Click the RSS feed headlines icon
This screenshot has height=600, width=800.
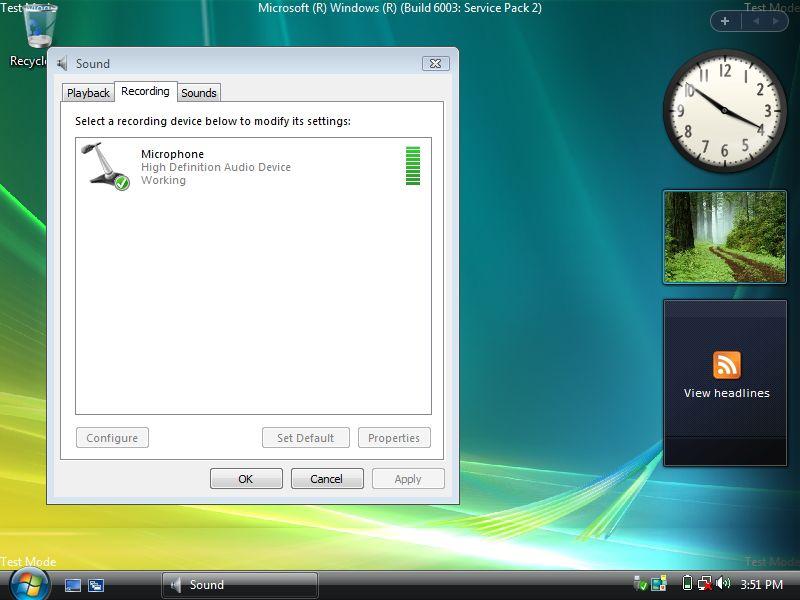point(727,365)
